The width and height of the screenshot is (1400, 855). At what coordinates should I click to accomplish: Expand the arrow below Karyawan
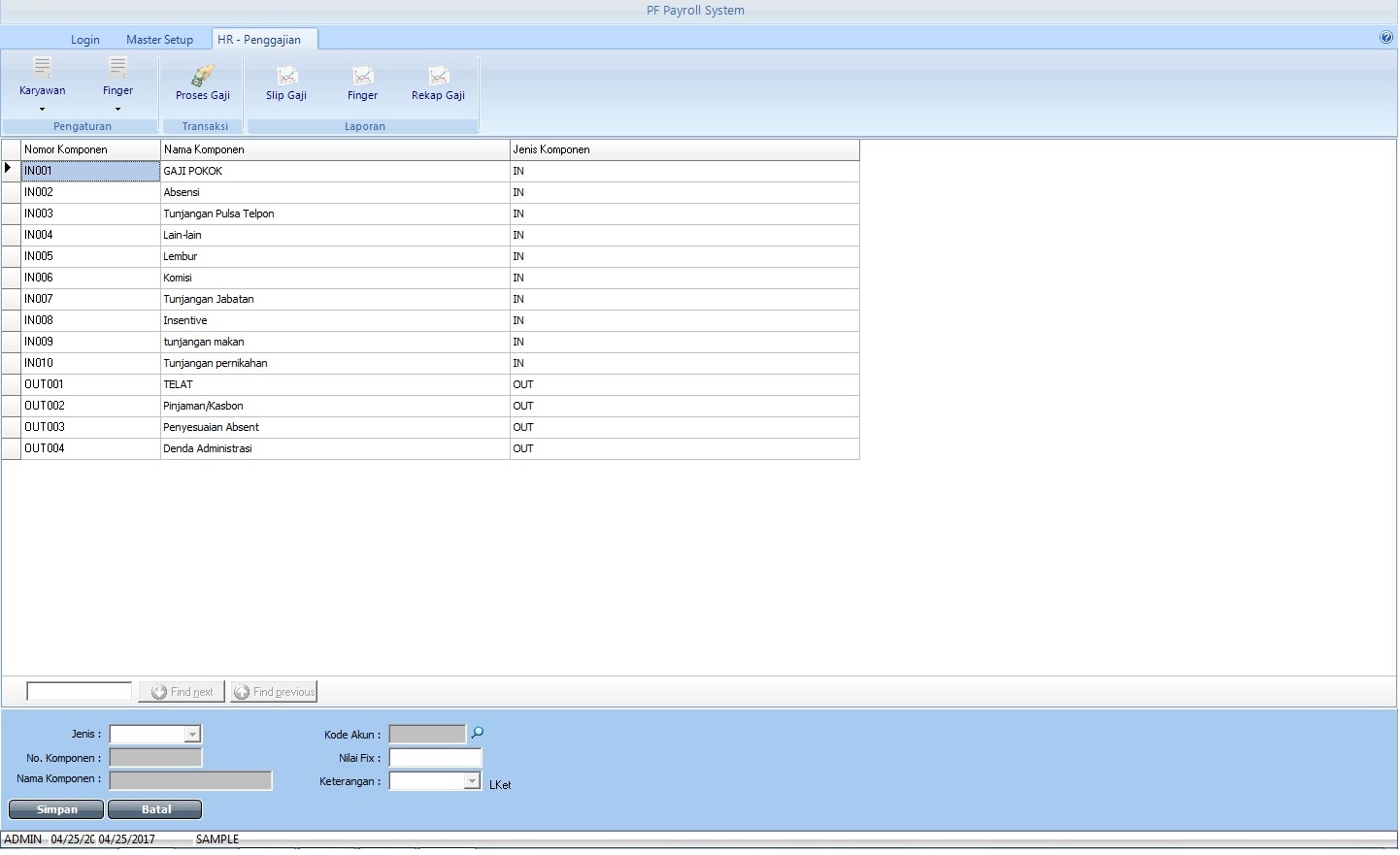pyautogui.click(x=42, y=110)
